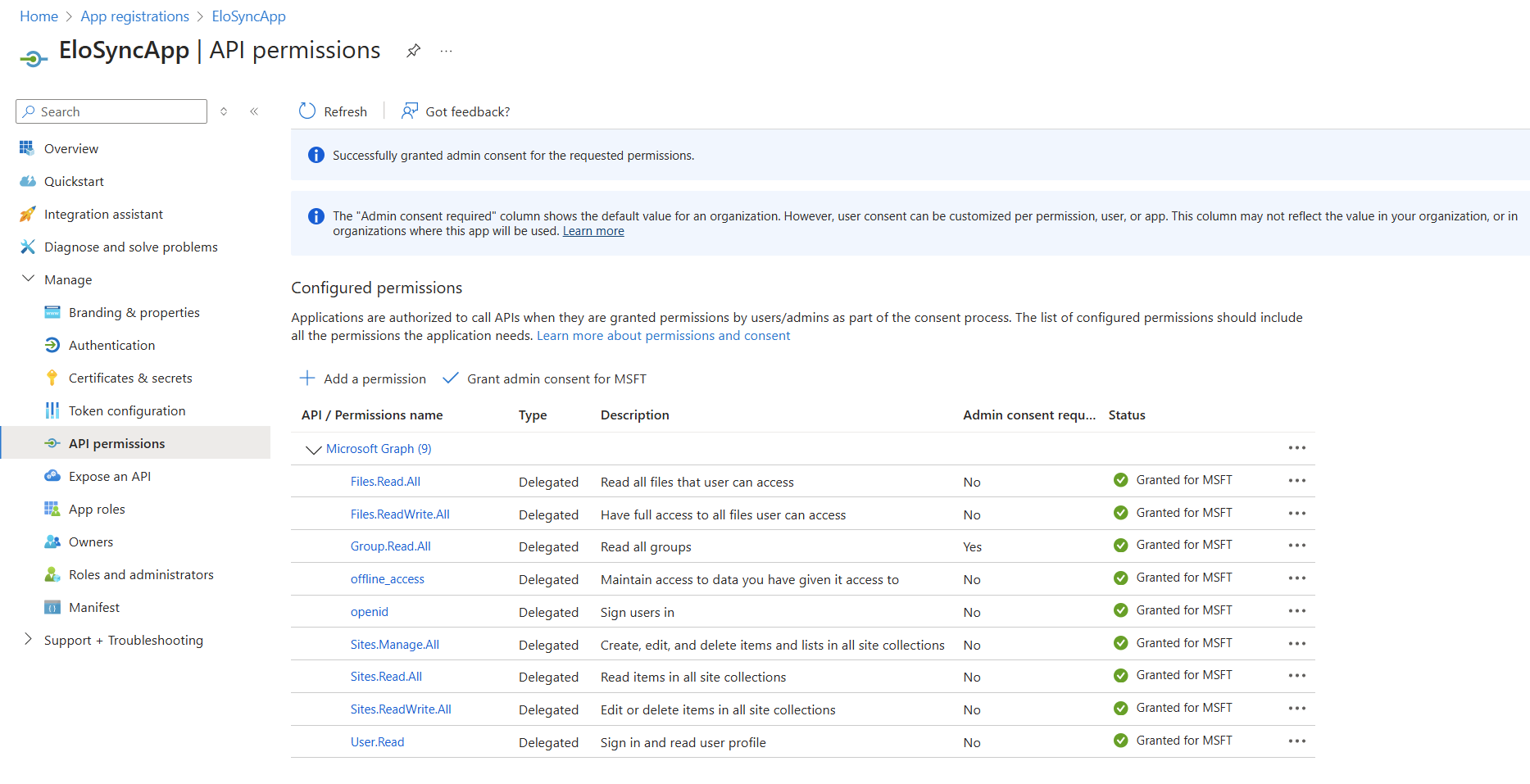Open the ellipsis menu for offline_access
This screenshot has width=1530, height=784.
[x=1296, y=578]
